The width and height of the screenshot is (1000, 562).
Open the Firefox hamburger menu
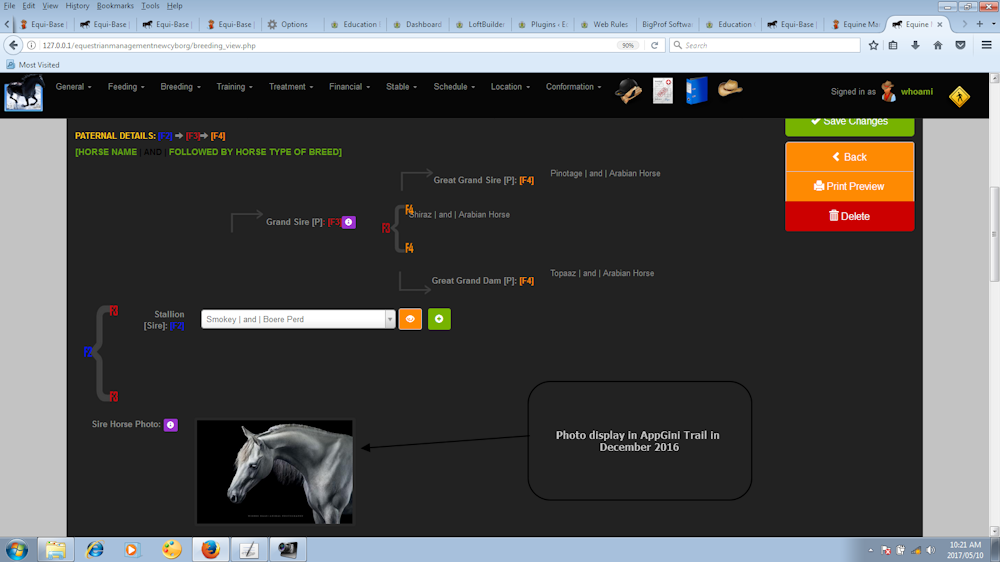[987, 45]
